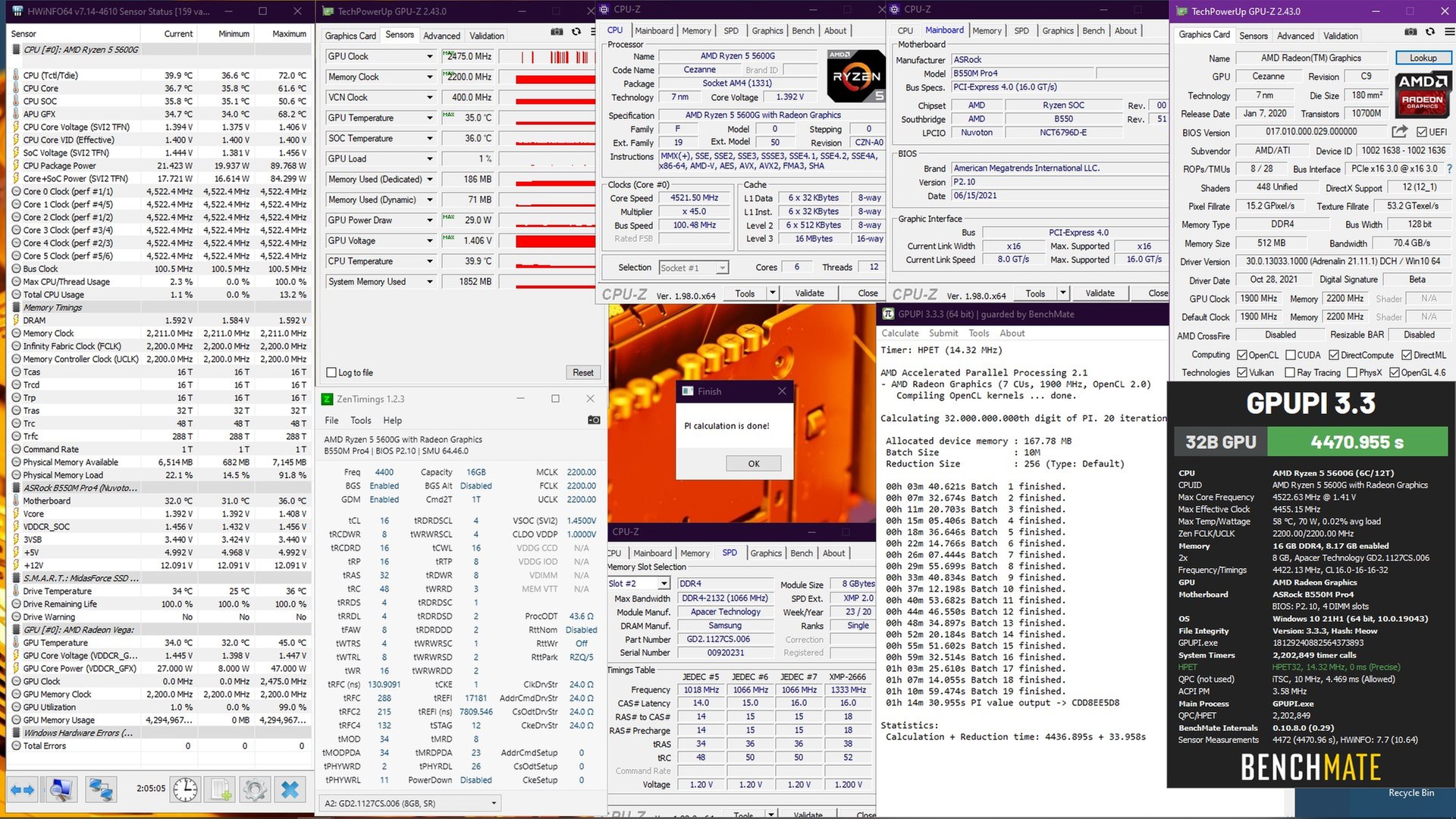Open Memory Clock sensor dropdown

click(x=430, y=77)
